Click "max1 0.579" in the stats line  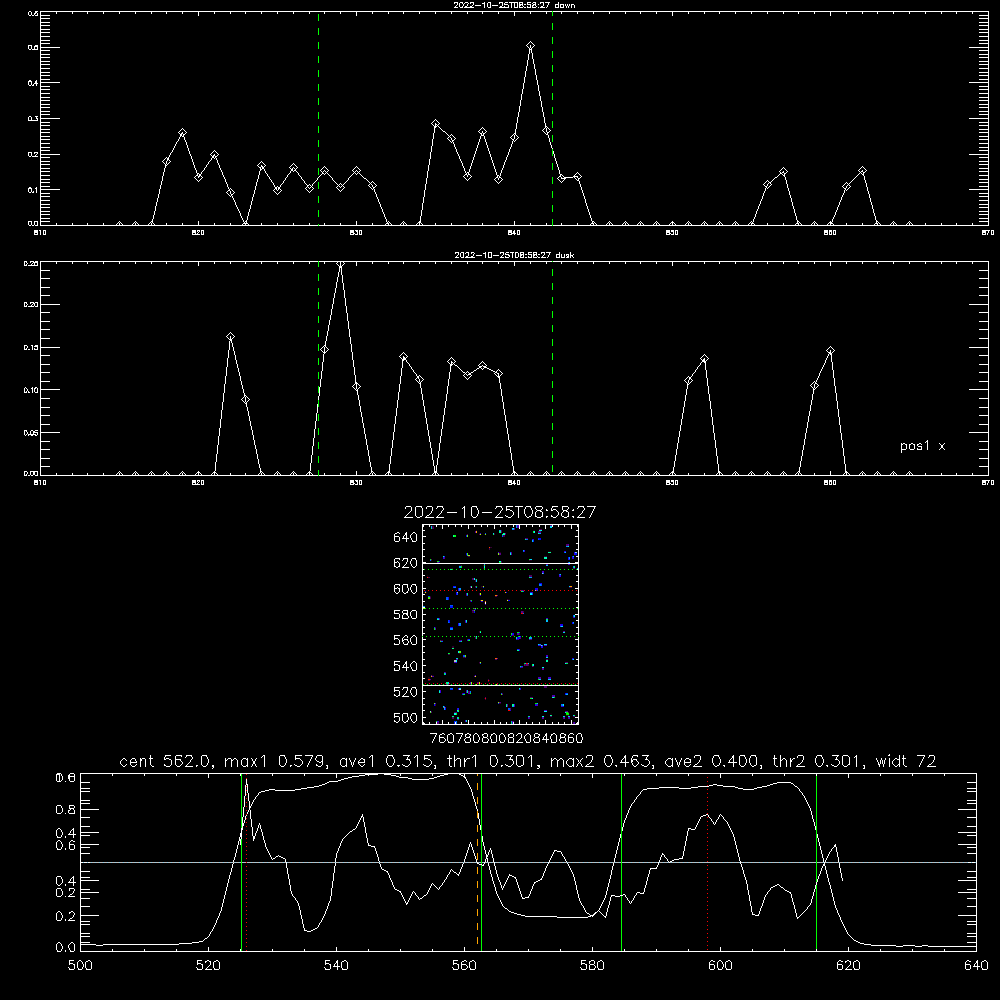(x=275, y=761)
